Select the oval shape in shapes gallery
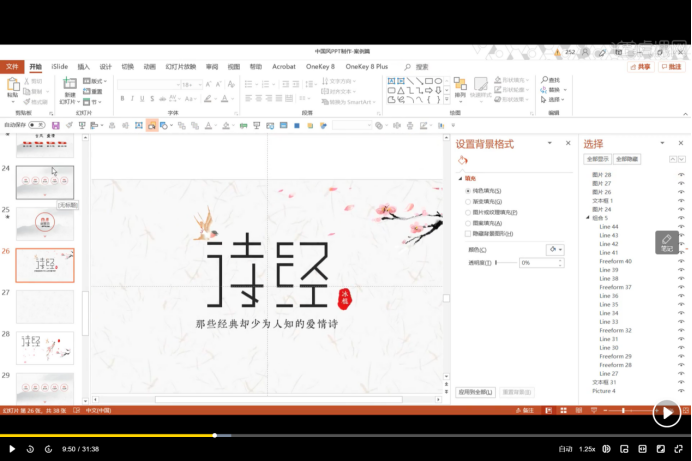This screenshot has width=692, height=461. pyautogui.click(x=438, y=81)
